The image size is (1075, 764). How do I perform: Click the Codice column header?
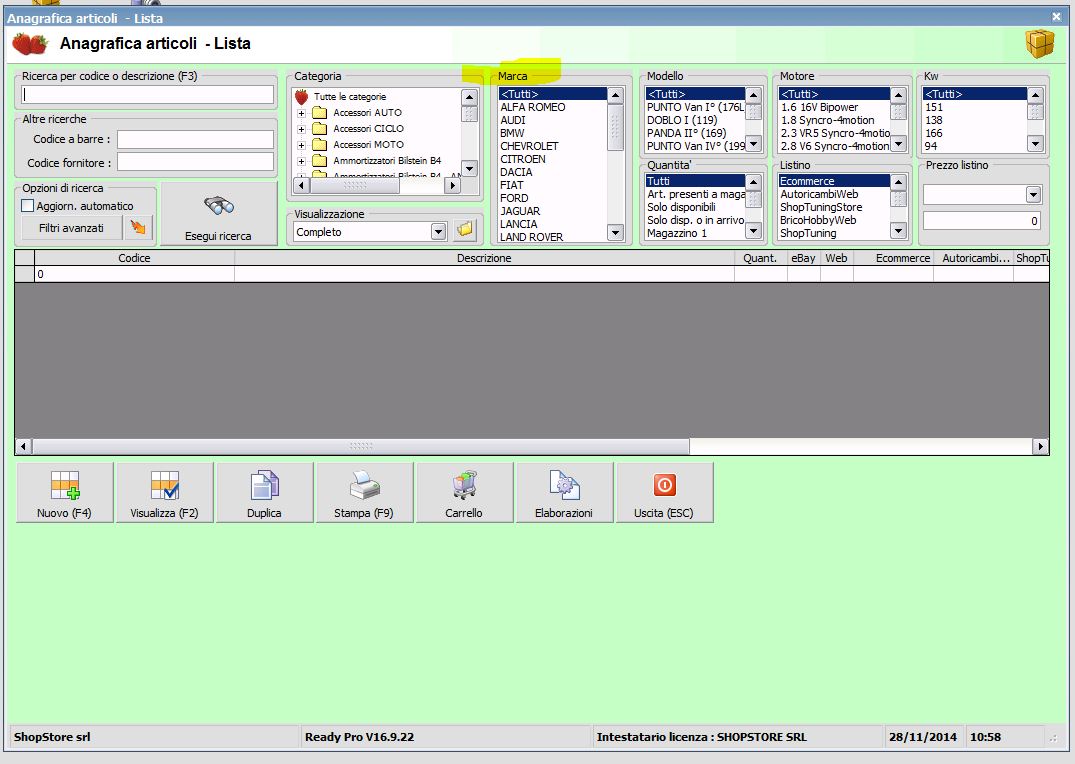click(134, 258)
